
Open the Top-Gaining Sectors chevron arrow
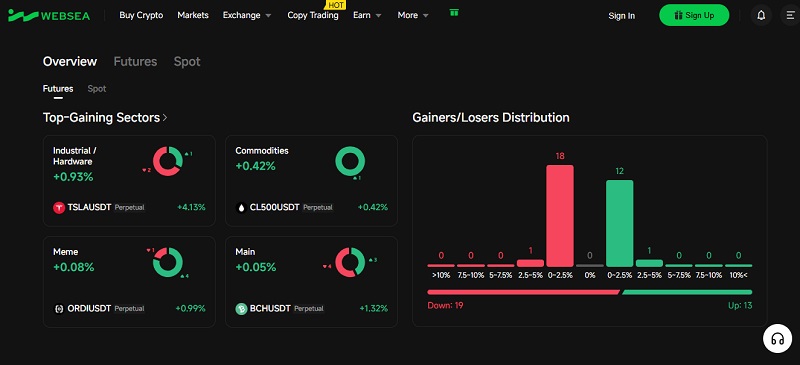click(165, 118)
